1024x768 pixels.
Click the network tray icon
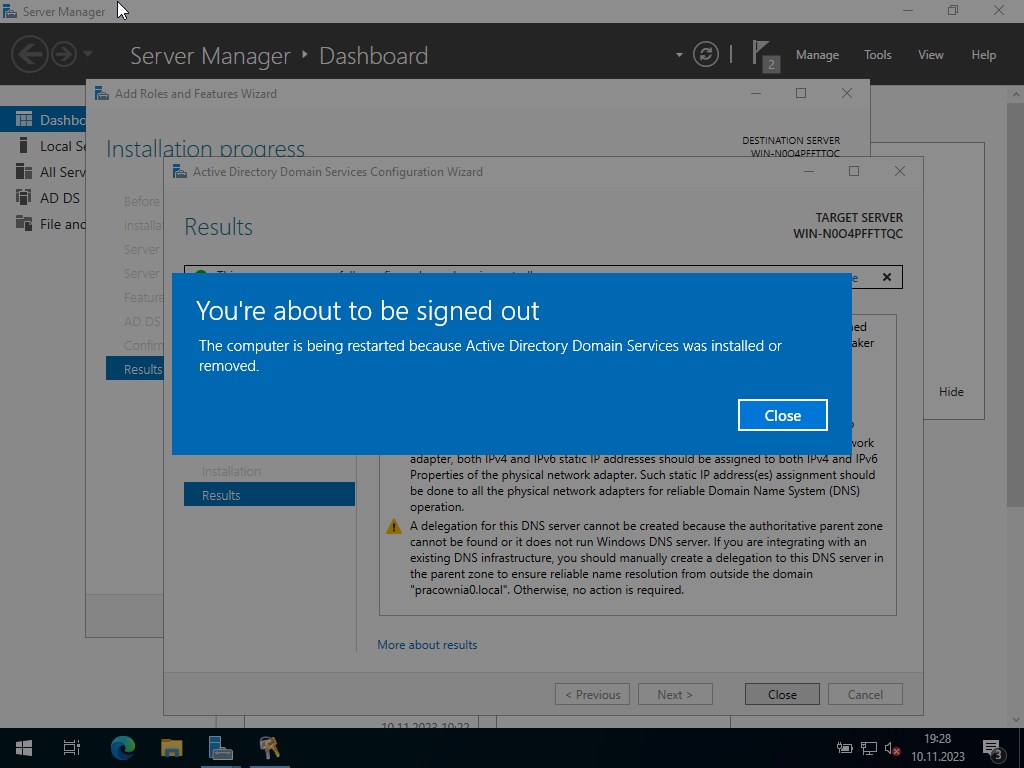pyautogui.click(x=869, y=748)
